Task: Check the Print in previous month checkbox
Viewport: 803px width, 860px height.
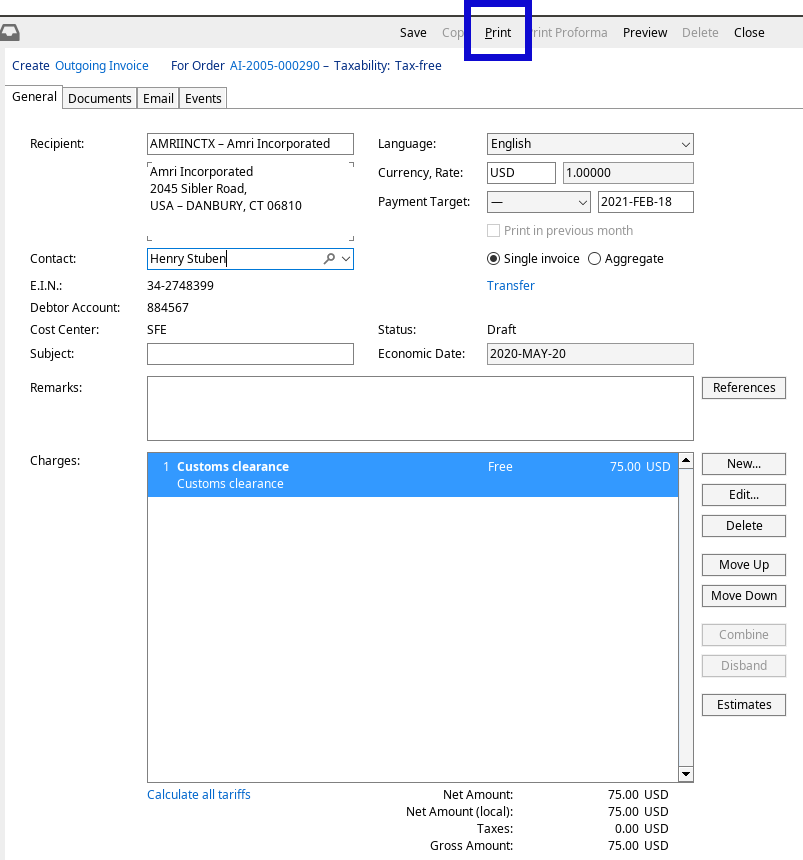Action: (493, 230)
